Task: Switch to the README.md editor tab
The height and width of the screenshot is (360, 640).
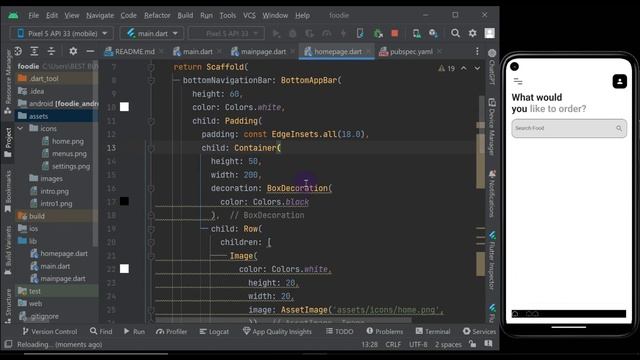Action: tap(134, 51)
